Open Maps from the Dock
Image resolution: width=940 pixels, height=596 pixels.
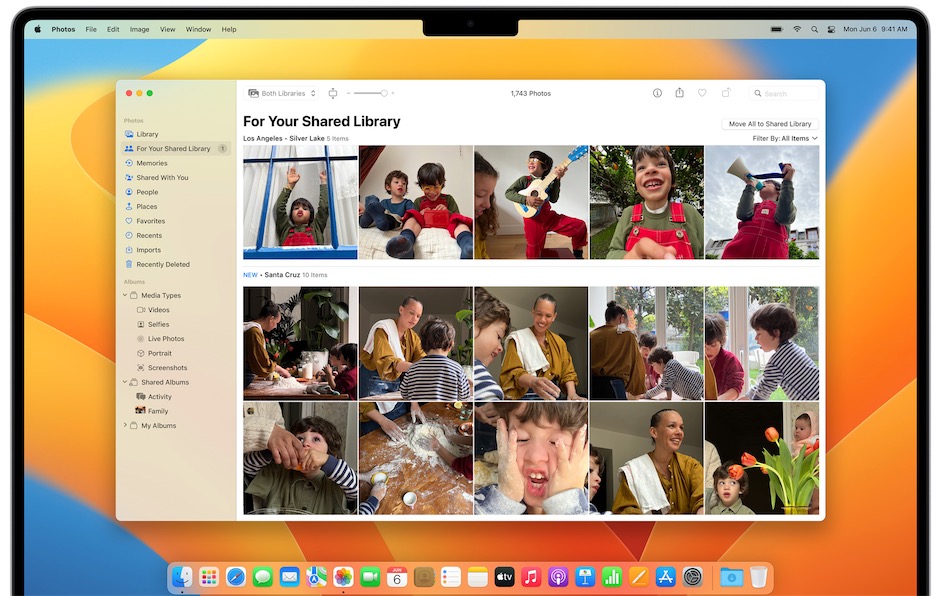coord(317,577)
